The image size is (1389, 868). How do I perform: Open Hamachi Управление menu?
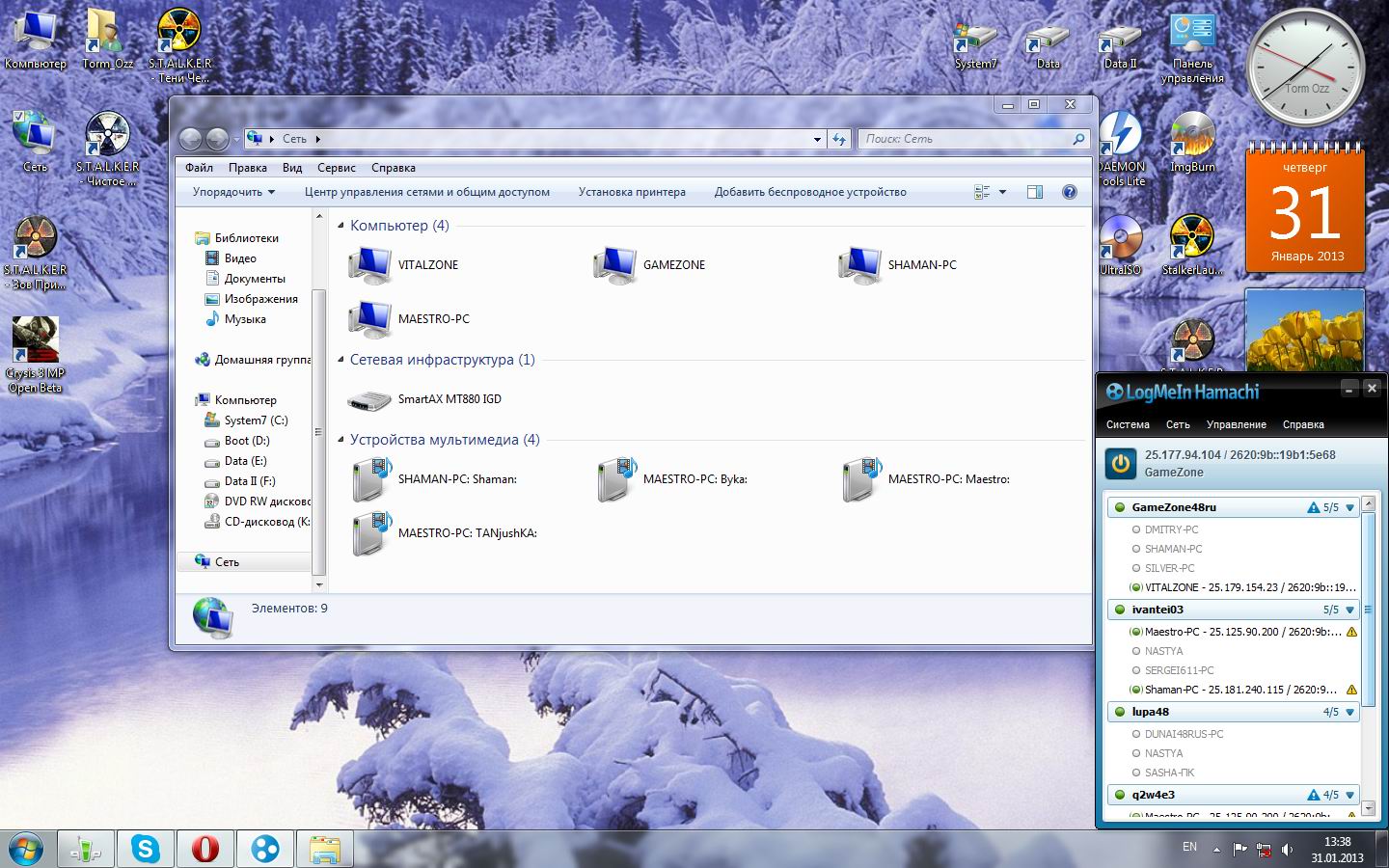[1237, 424]
